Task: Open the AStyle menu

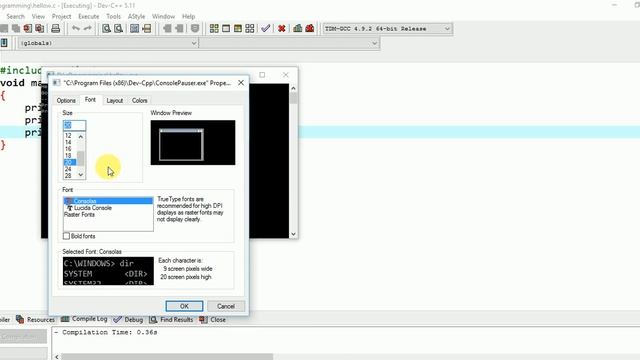Action: pos(136,16)
